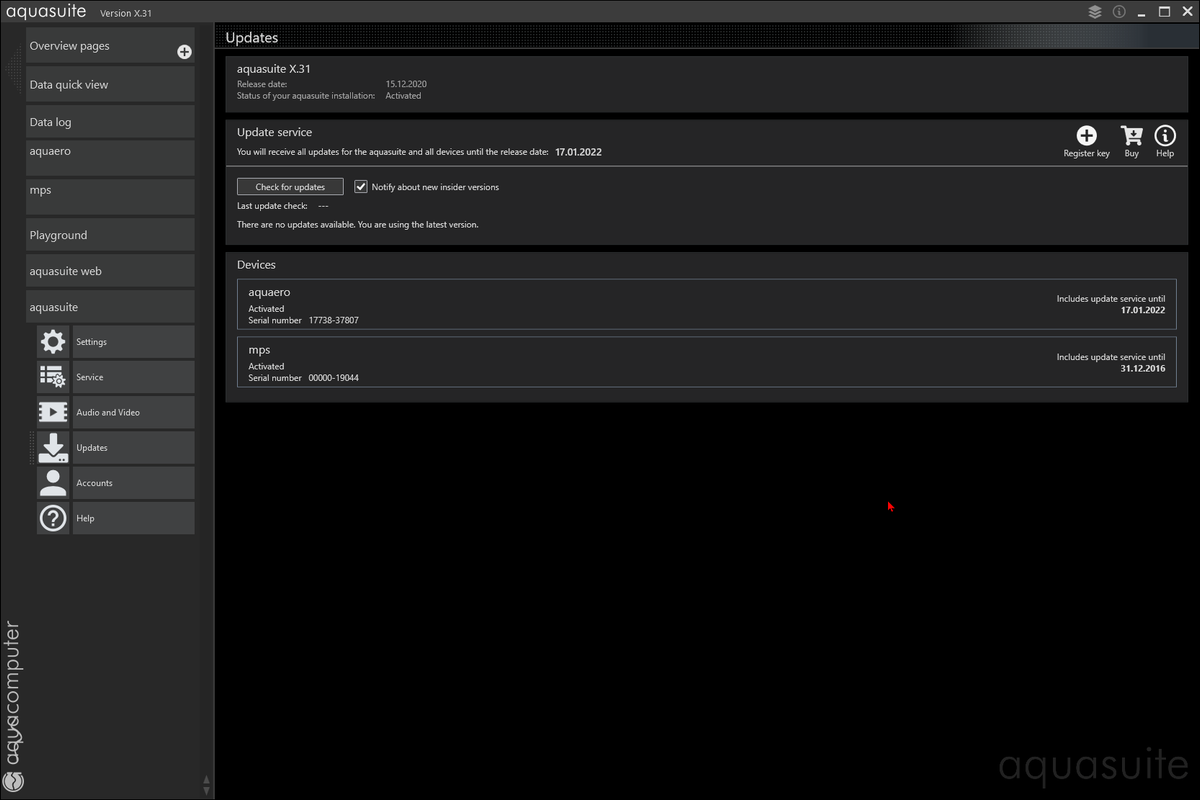
Task: Open Data quick view section
Action: 110,84
